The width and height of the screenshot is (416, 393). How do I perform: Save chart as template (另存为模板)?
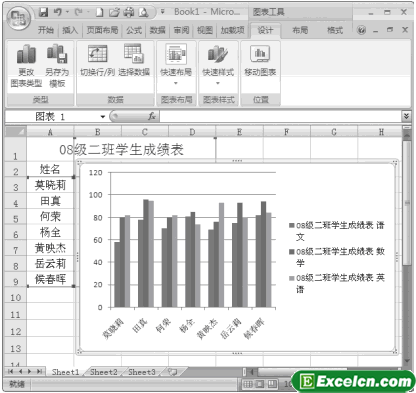coord(57,66)
